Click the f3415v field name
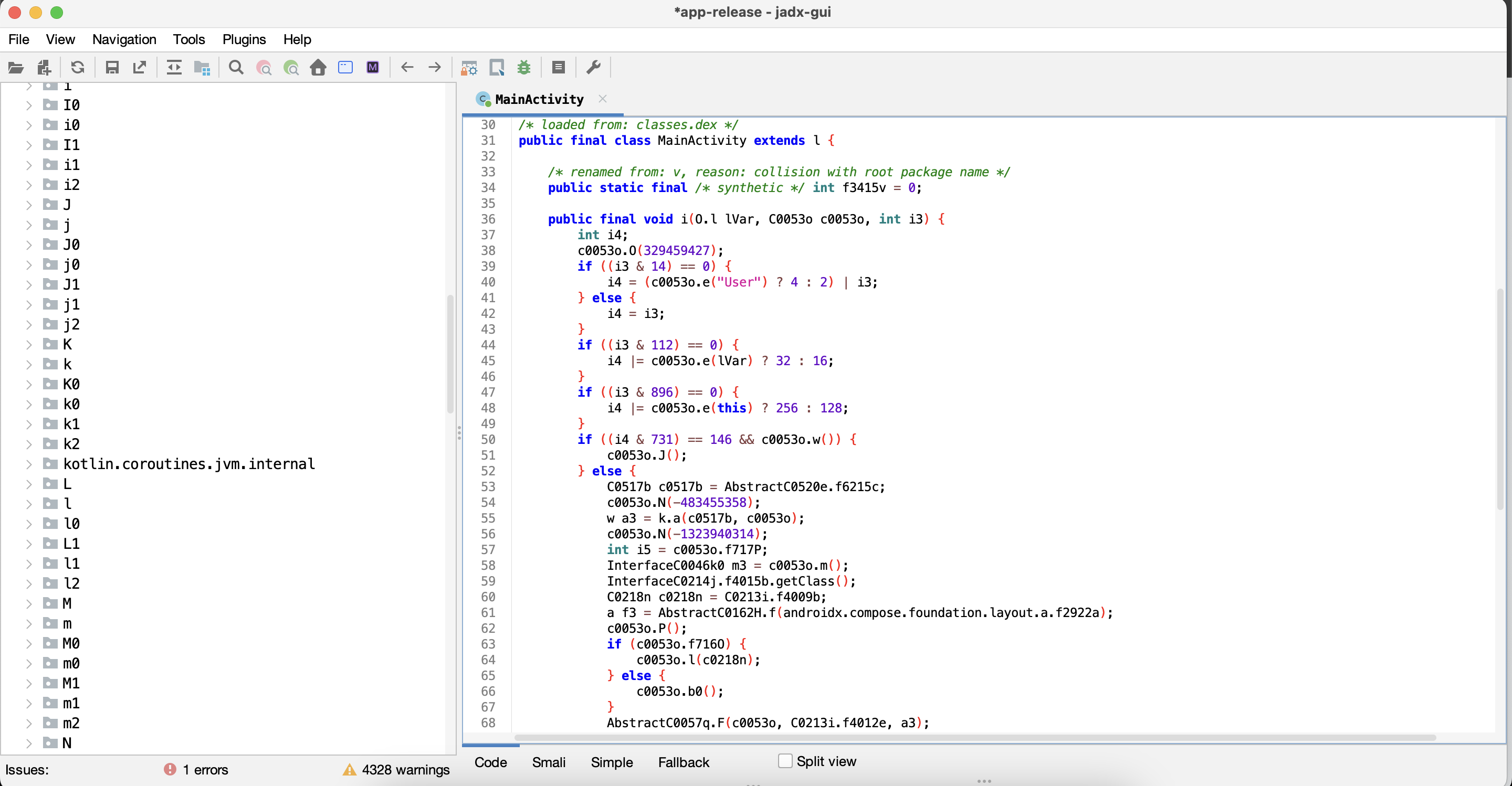 pos(864,188)
